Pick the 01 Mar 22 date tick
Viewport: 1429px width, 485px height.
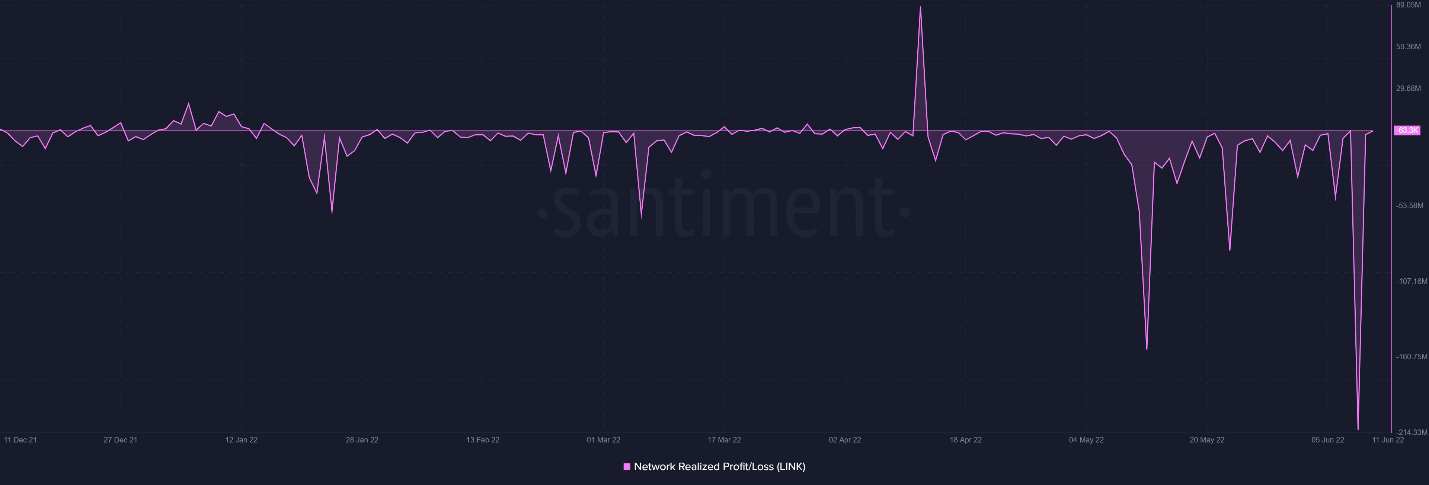coord(603,439)
